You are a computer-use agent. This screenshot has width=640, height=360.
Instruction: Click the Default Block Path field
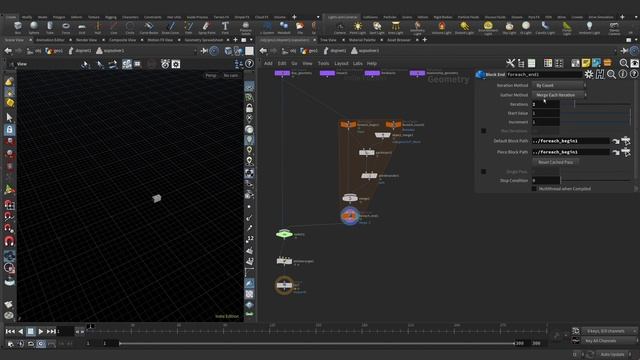coord(571,141)
